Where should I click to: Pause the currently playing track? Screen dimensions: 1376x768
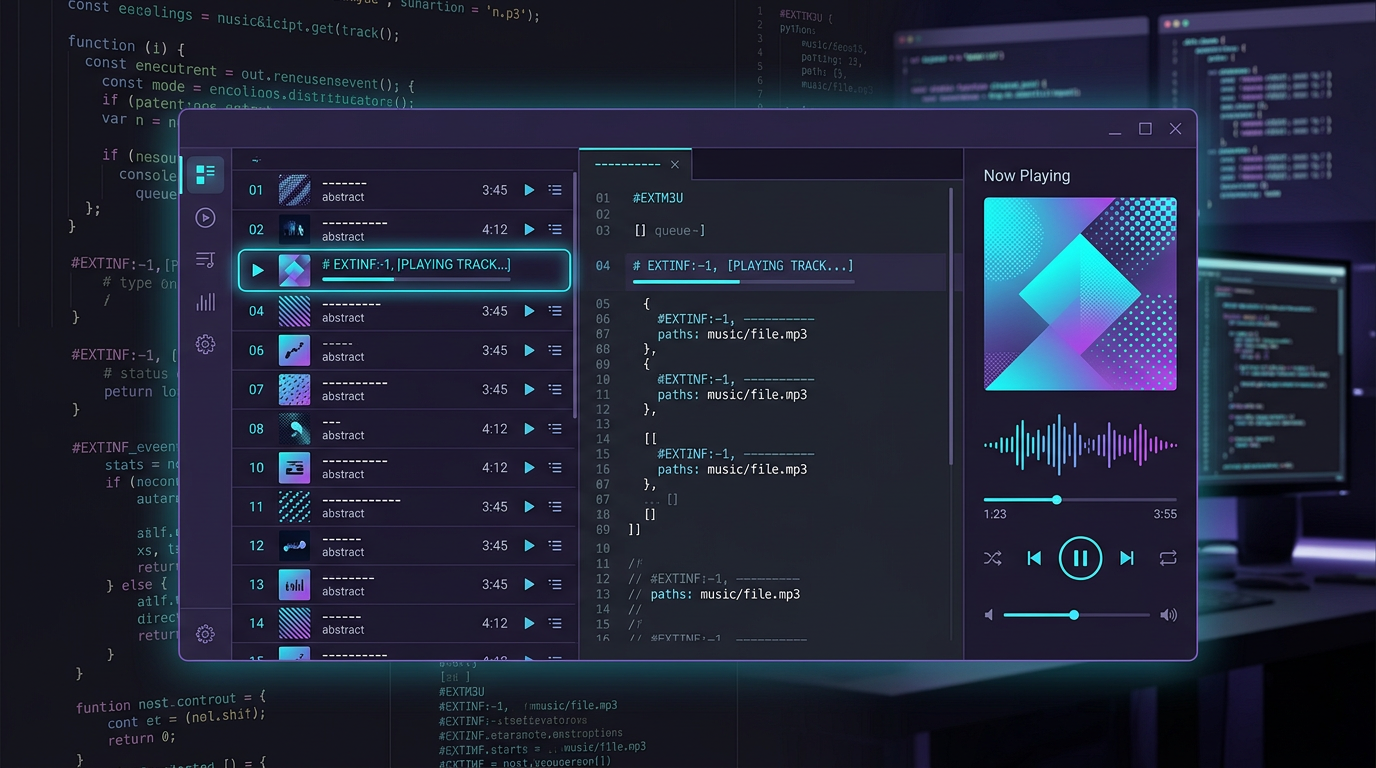click(x=1080, y=558)
